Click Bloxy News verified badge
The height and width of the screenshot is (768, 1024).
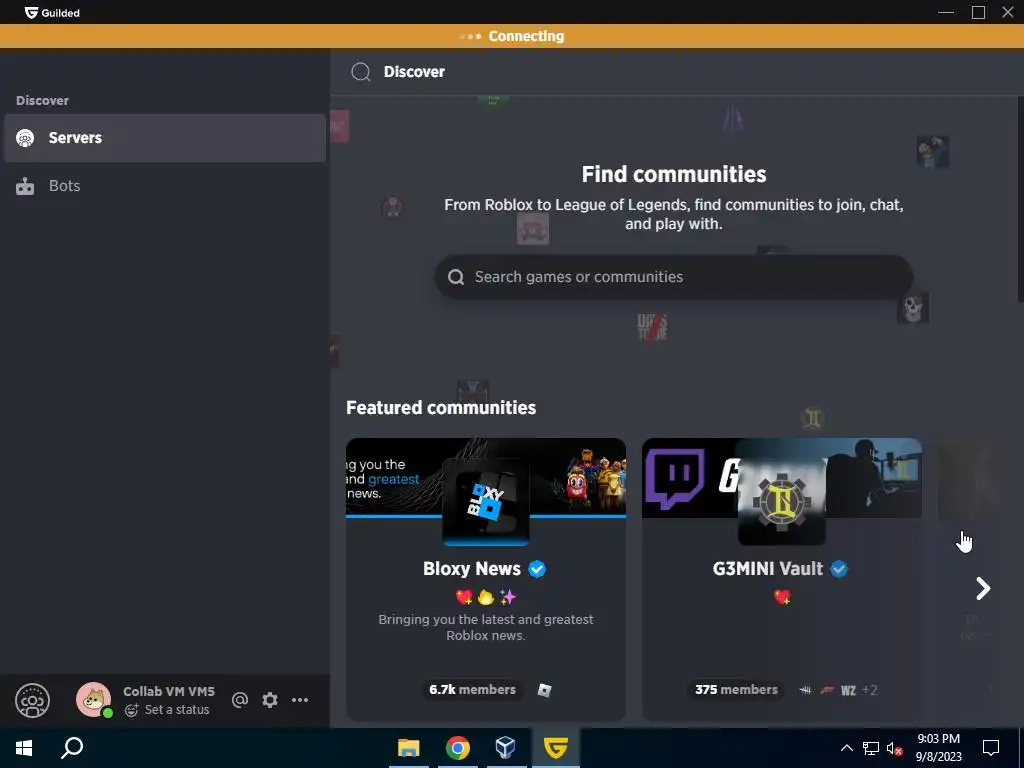(537, 569)
